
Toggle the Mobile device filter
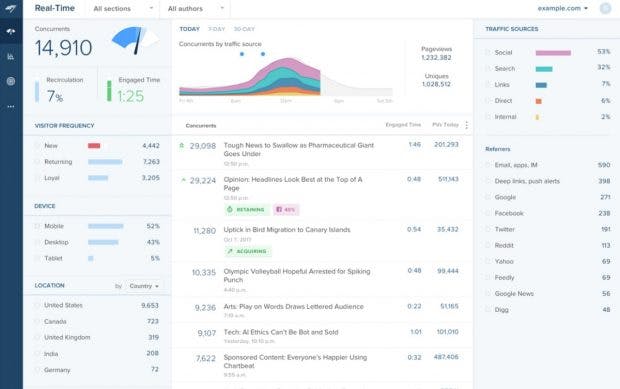pos(37,226)
